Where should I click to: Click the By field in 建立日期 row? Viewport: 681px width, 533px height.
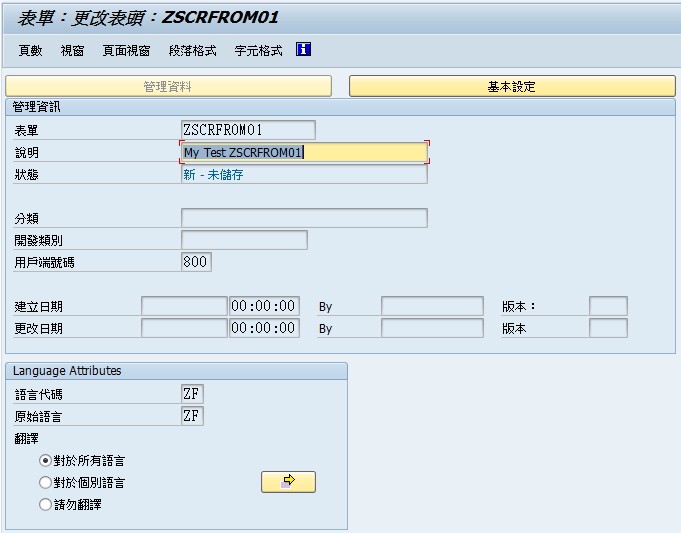point(432,306)
